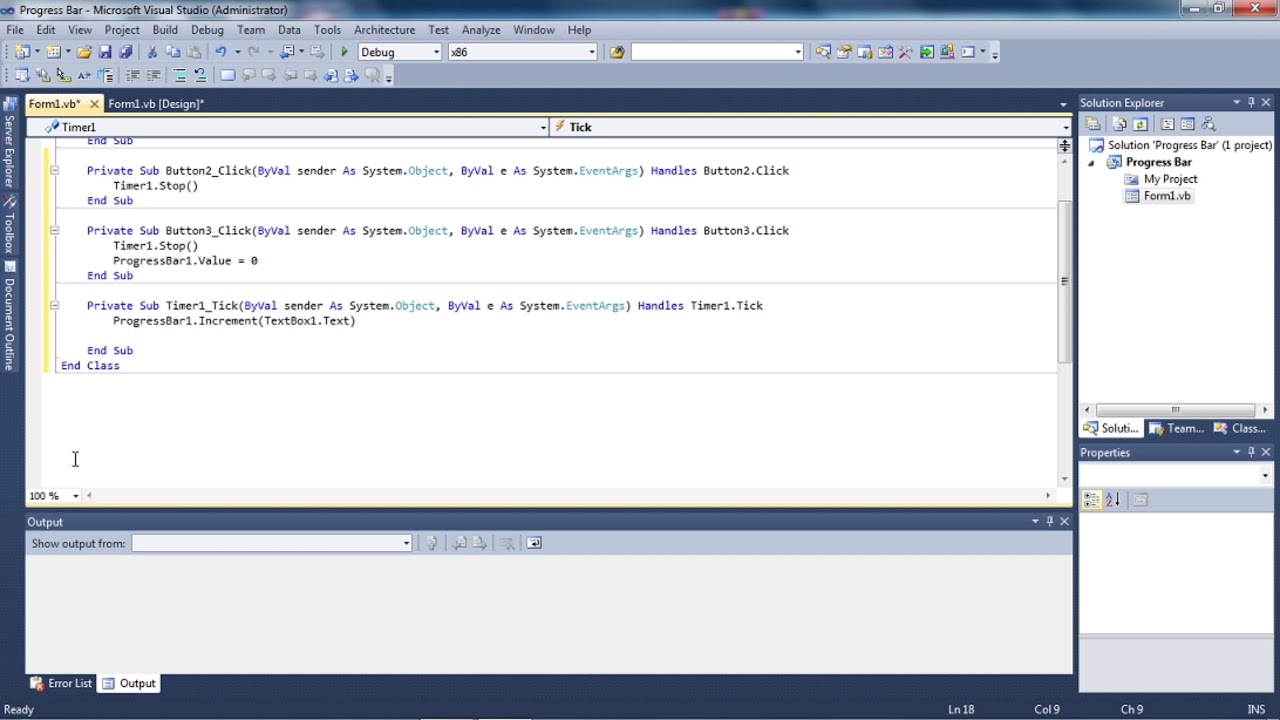Click the Copy icon in the toolbar
The height and width of the screenshot is (720, 1280).
pyautogui.click(x=173, y=52)
